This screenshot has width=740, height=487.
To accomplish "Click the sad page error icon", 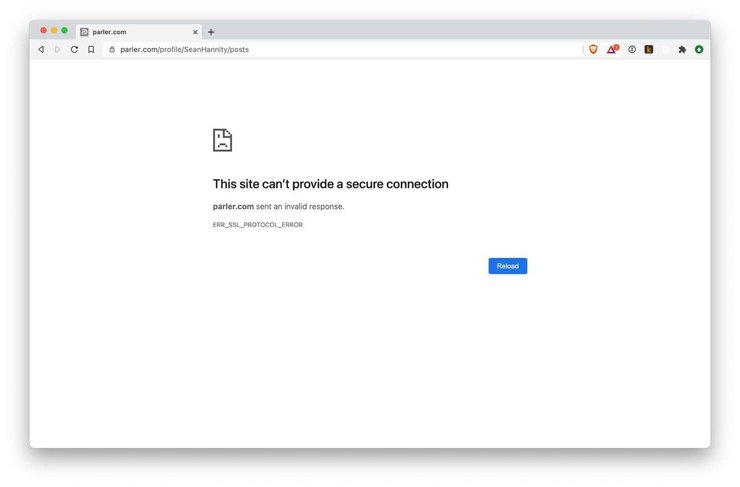I will (x=222, y=140).
